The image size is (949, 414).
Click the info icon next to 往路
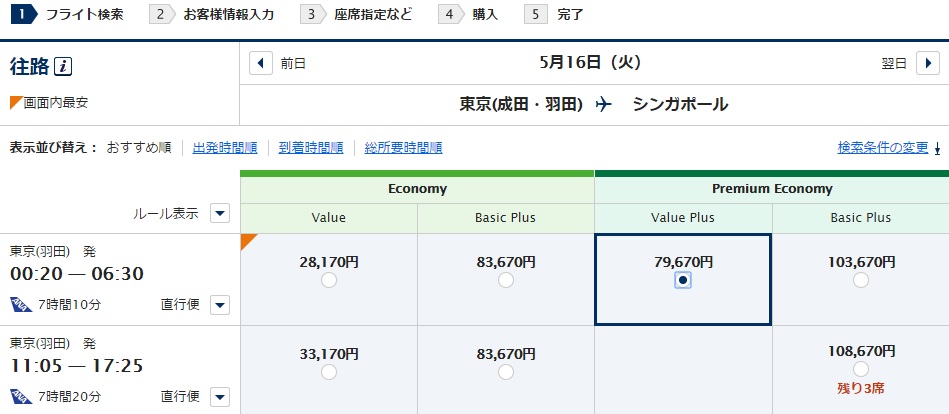(x=63, y=67)
